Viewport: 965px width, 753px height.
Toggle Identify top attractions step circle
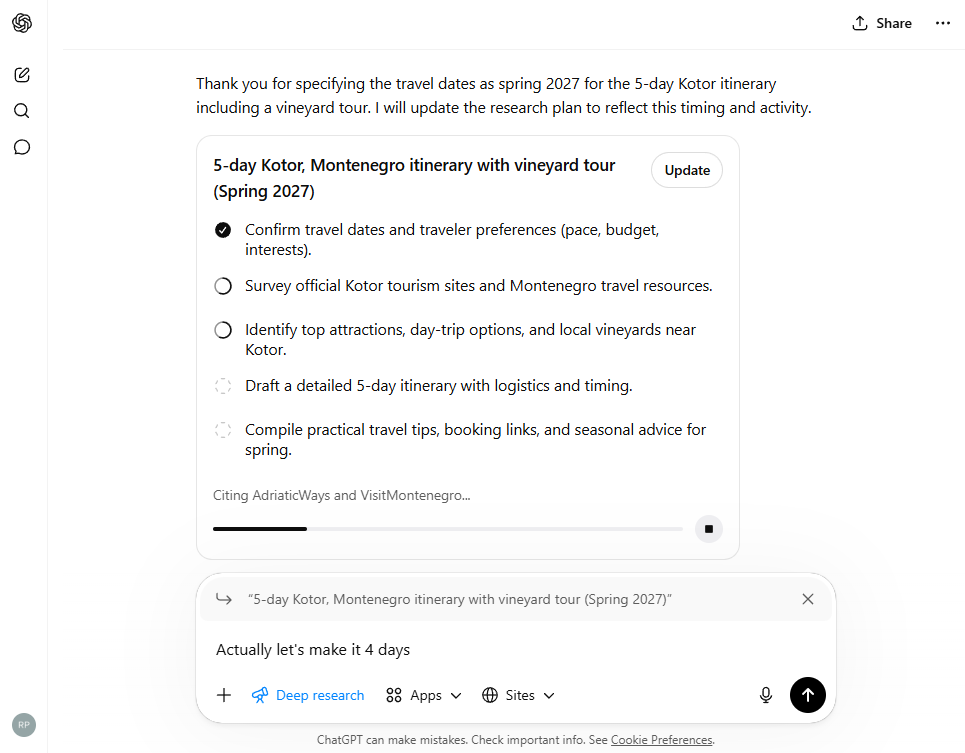pyautogui.click(x=223, y=330)
